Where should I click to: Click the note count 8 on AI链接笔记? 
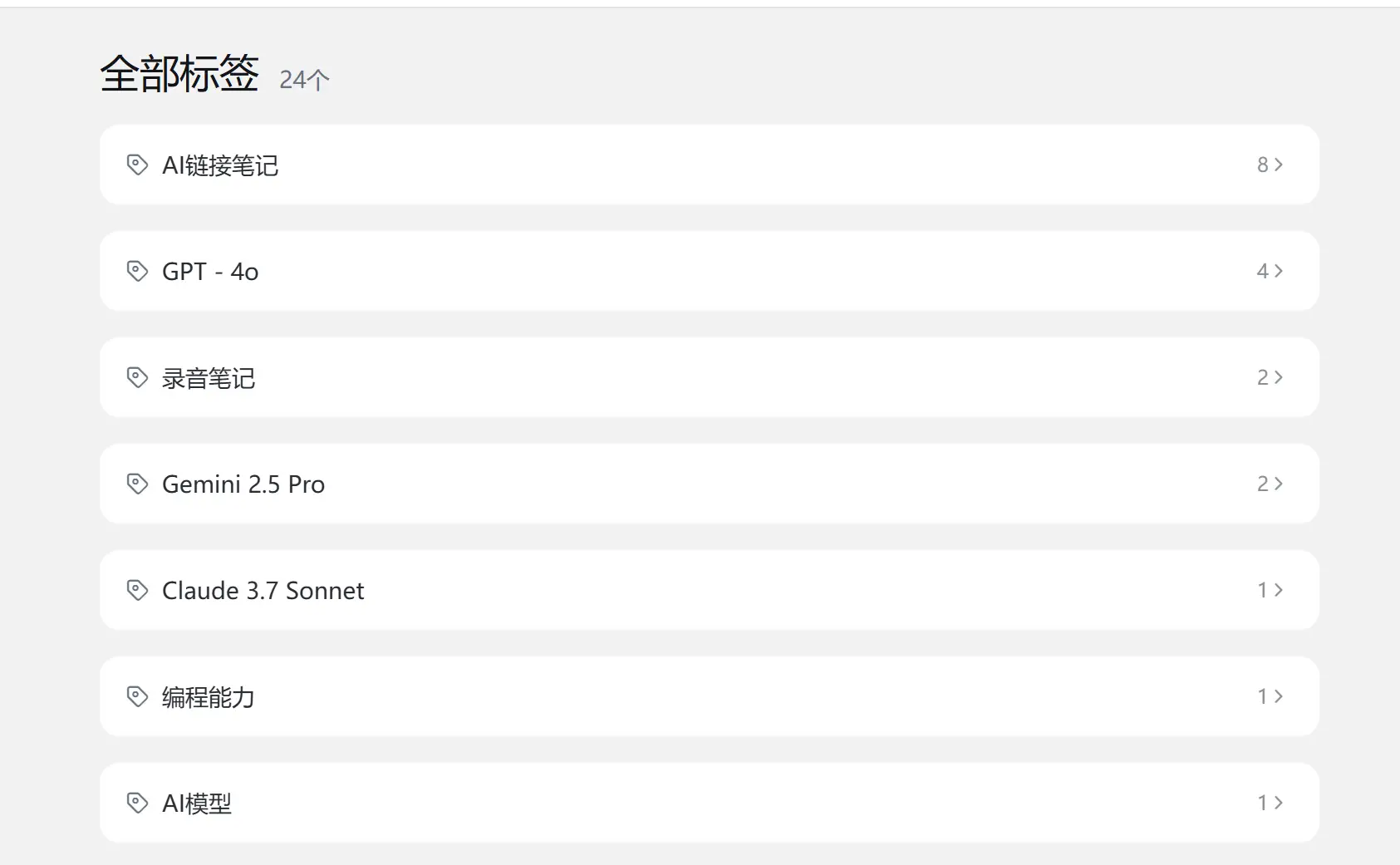(x=1262, y=165)
